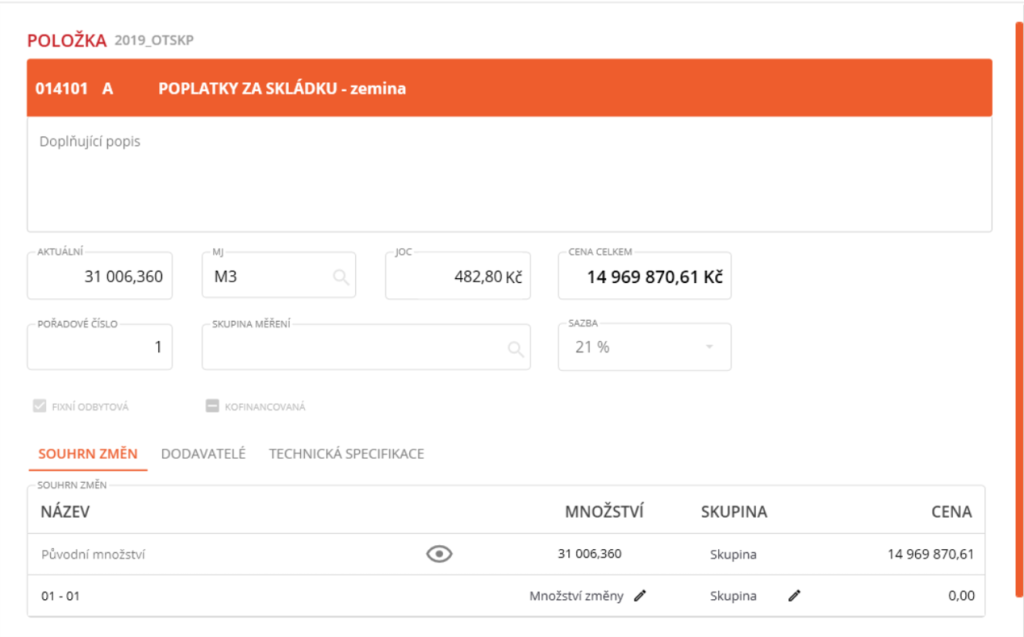Toggle the Kofinancovaná checkbox

212,406
